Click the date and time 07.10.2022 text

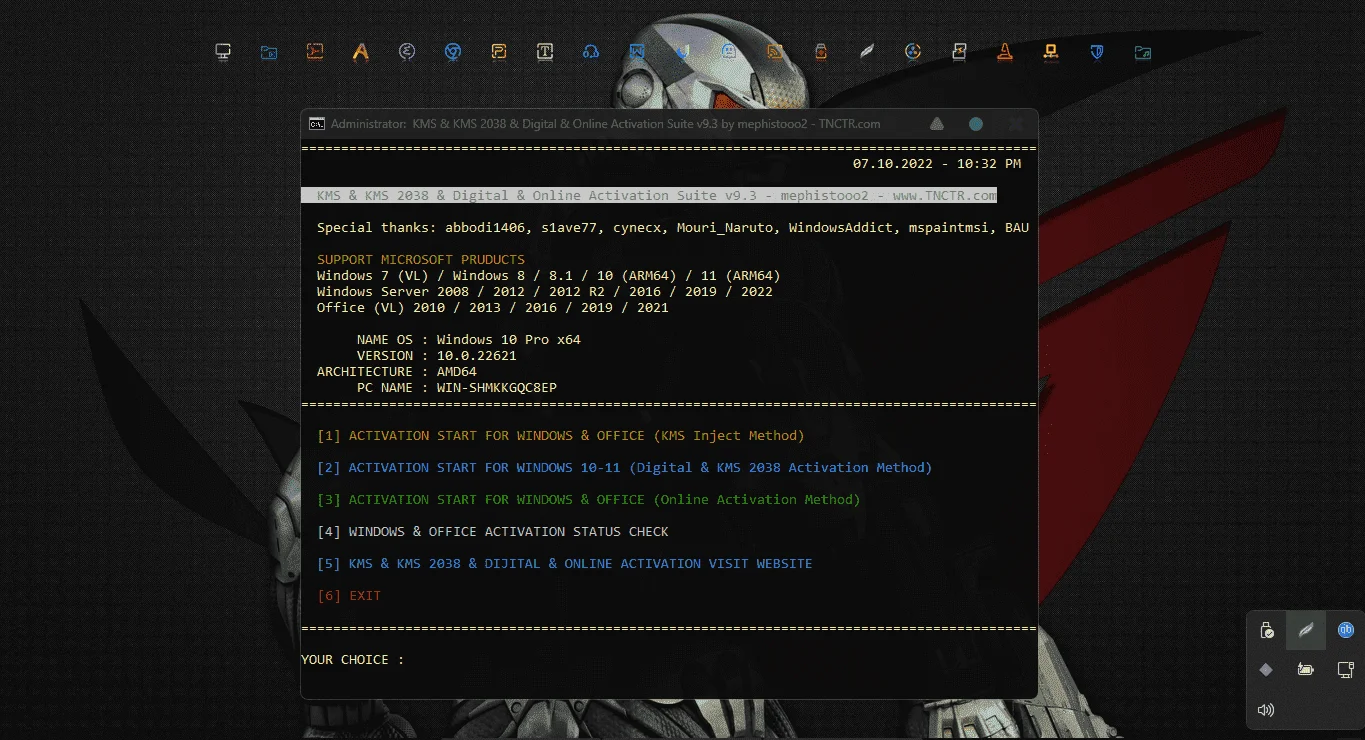(937, 164)
